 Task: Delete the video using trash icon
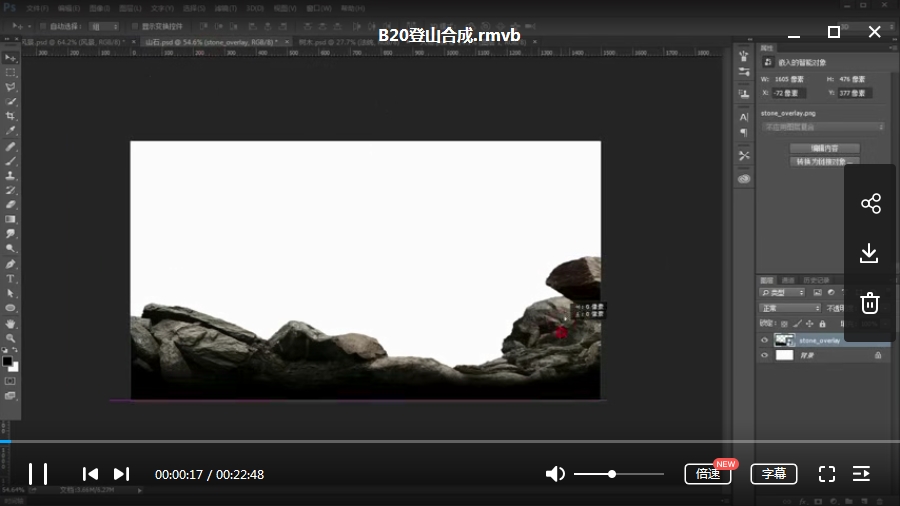coord(870,302)
